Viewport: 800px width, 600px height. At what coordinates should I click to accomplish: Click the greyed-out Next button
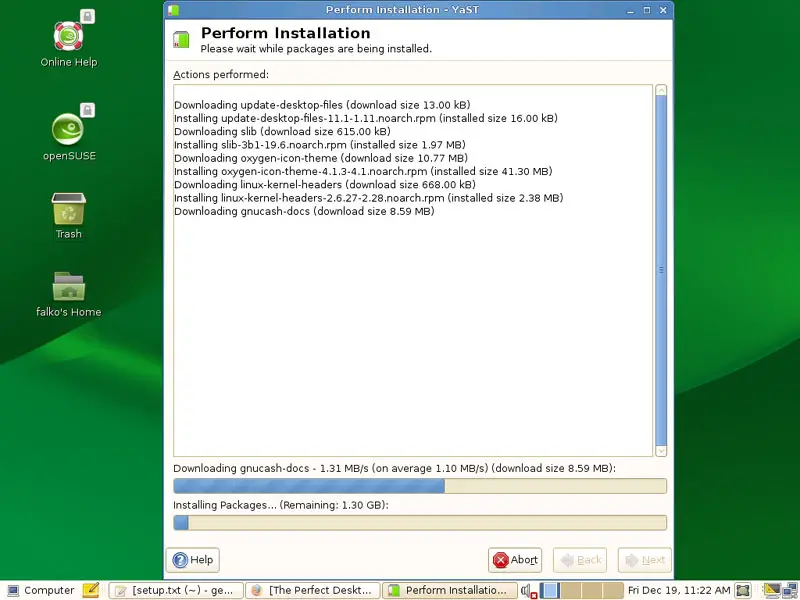[645, 560]
